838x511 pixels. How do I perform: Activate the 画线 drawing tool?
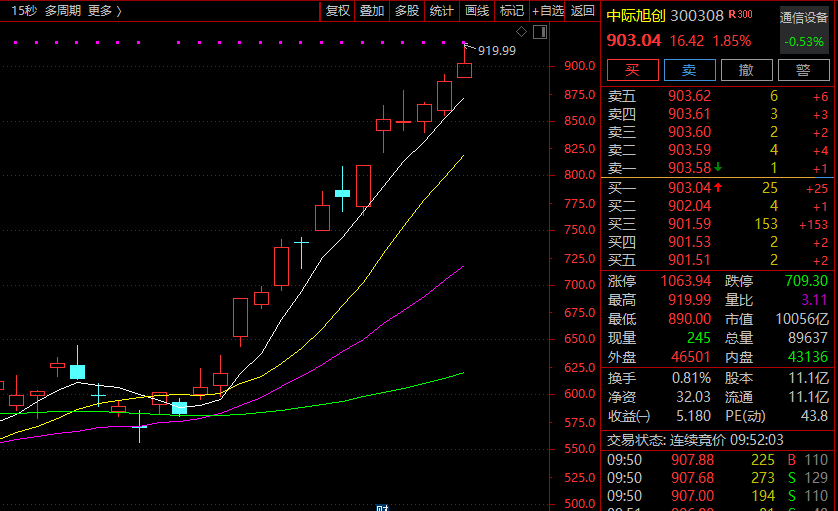(477, 11)
